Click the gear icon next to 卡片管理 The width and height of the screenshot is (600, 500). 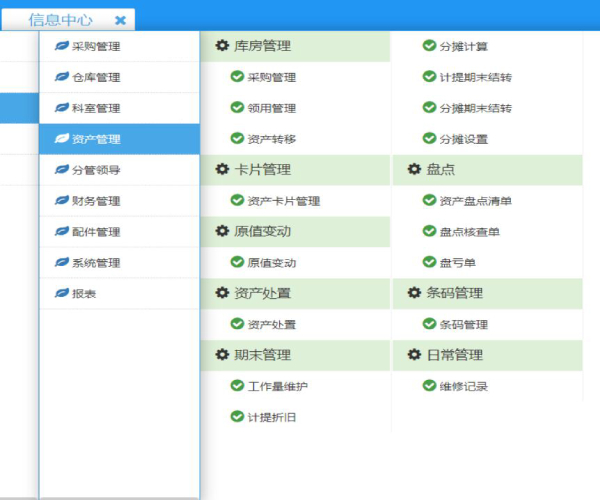point(222,170)
